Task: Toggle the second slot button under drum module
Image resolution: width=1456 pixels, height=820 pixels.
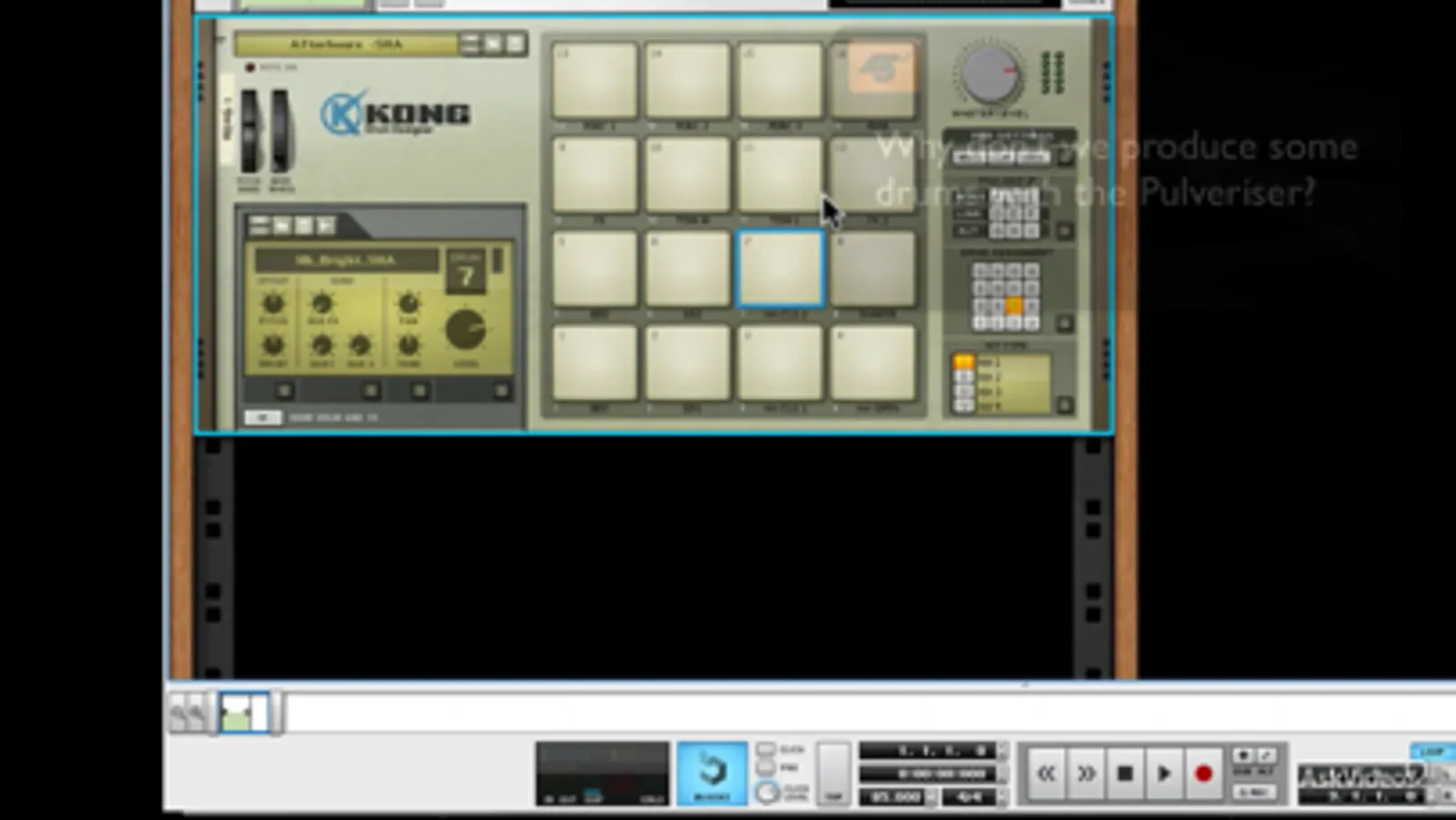Action: [x=371, y=391]
